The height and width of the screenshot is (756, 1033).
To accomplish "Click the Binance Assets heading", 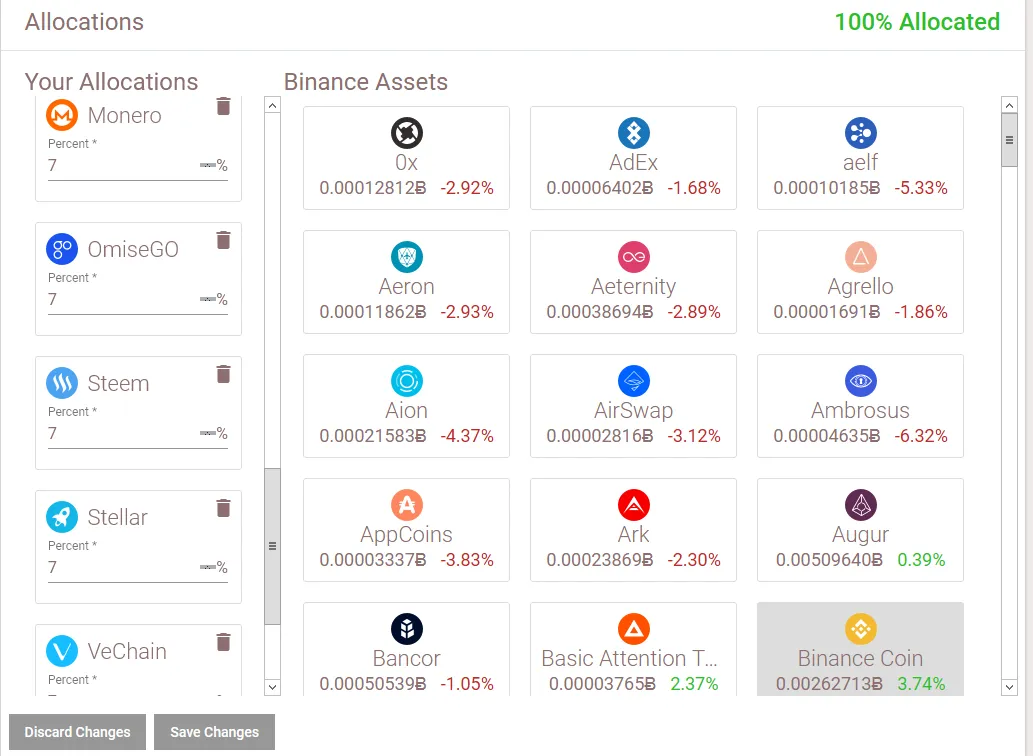I will click(x=366, y=82).
